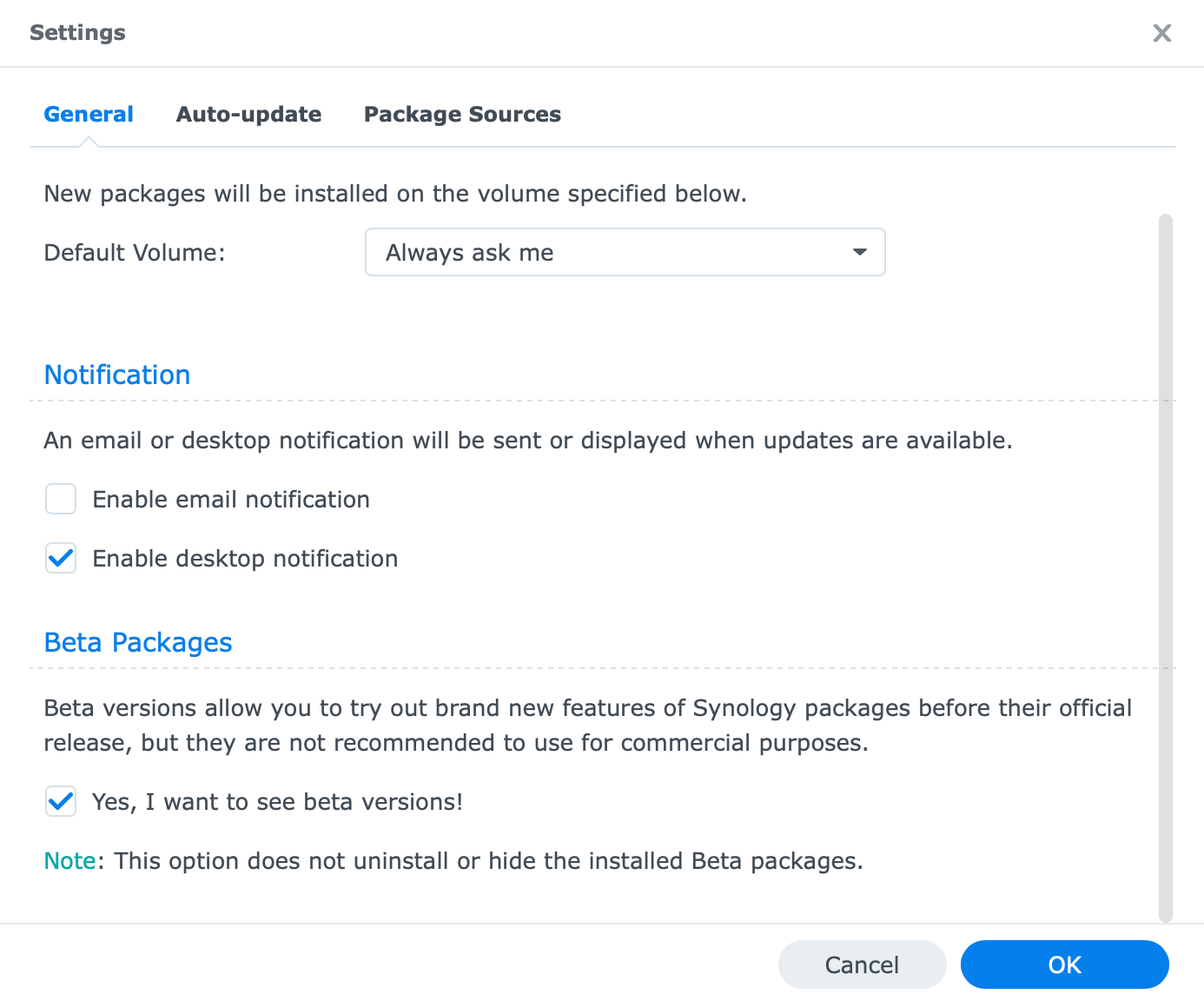Click the "Enable email notification" label text
1204x1001 pixels.
point(231,500)
